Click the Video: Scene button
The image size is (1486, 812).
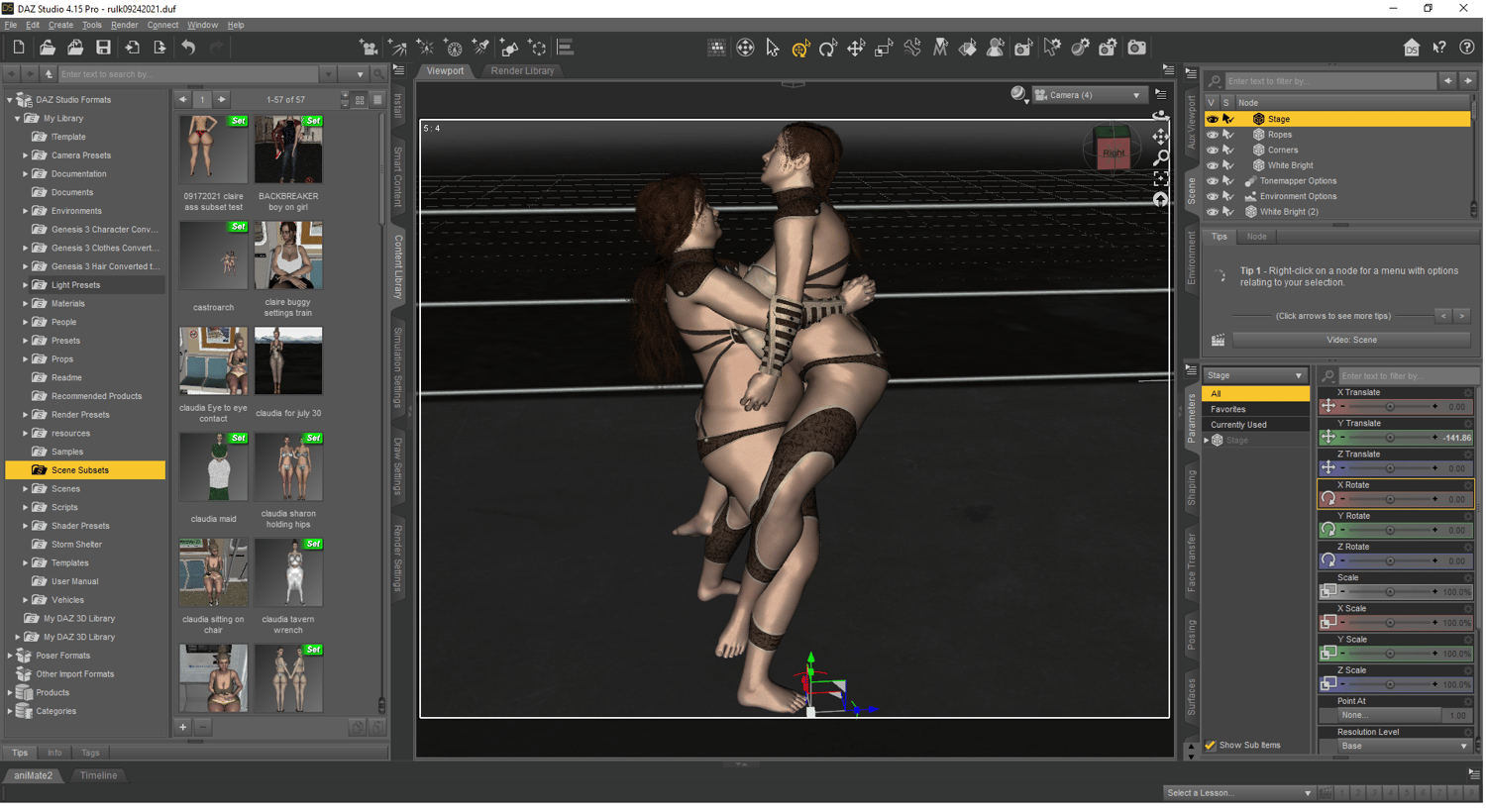[x=1351, y=340]
